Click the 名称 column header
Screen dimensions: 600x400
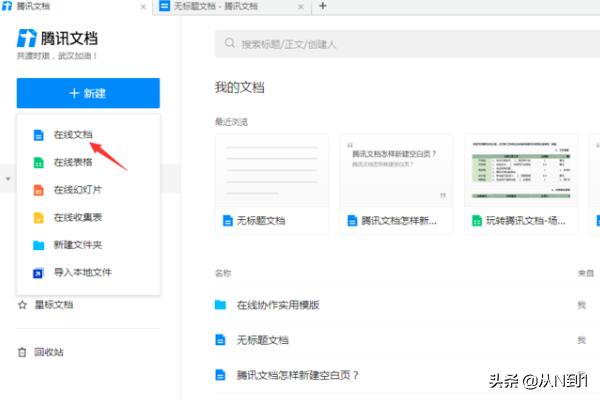coord(223,273)
